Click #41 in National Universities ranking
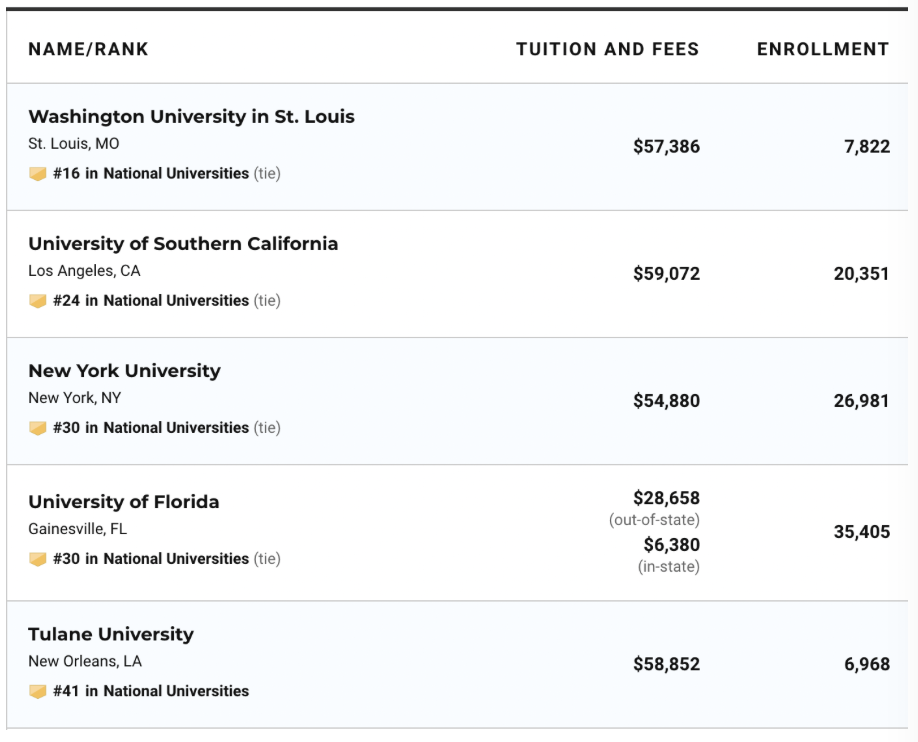Image resolution: width=918 pixels, height=742 pixels. pos(151,691)
